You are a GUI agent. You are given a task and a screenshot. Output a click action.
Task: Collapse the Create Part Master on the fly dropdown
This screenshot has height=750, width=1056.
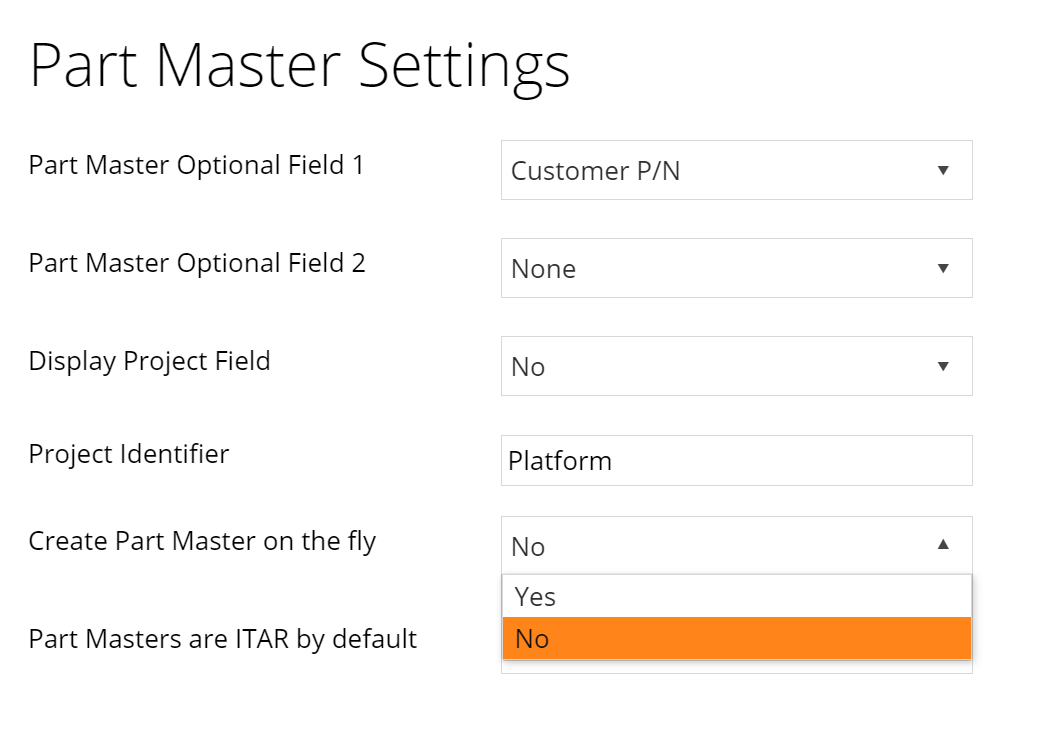pyautogui.click(x=736, y=545)
